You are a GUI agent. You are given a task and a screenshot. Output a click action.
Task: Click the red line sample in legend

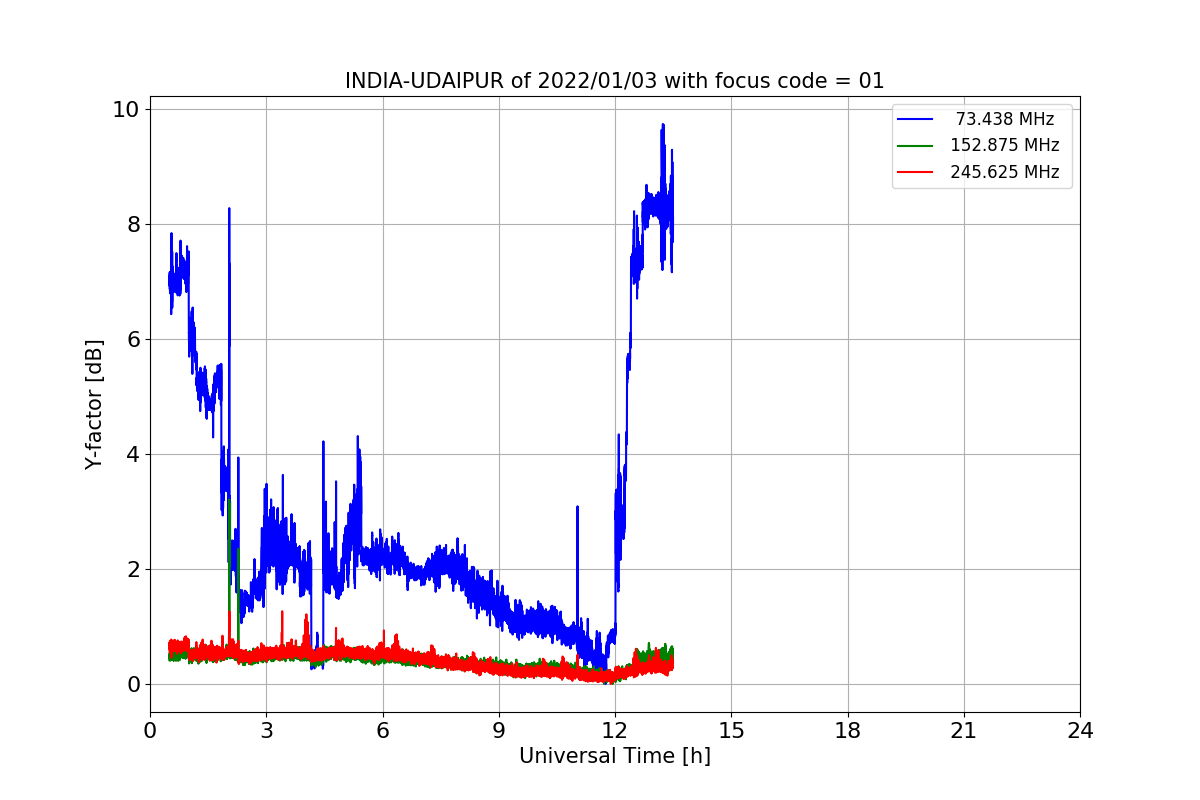coord(915,173)
